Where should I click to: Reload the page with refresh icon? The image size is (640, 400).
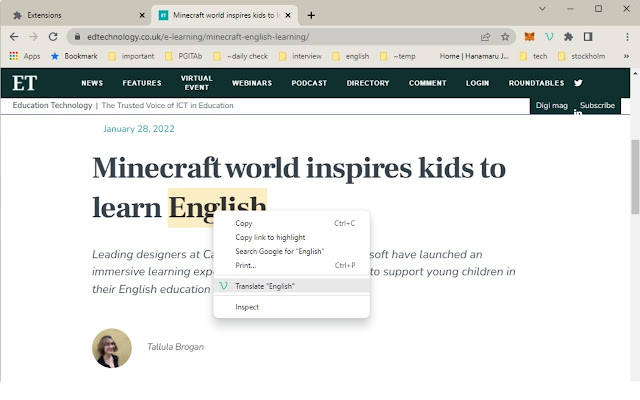click(x=53, y=37)
